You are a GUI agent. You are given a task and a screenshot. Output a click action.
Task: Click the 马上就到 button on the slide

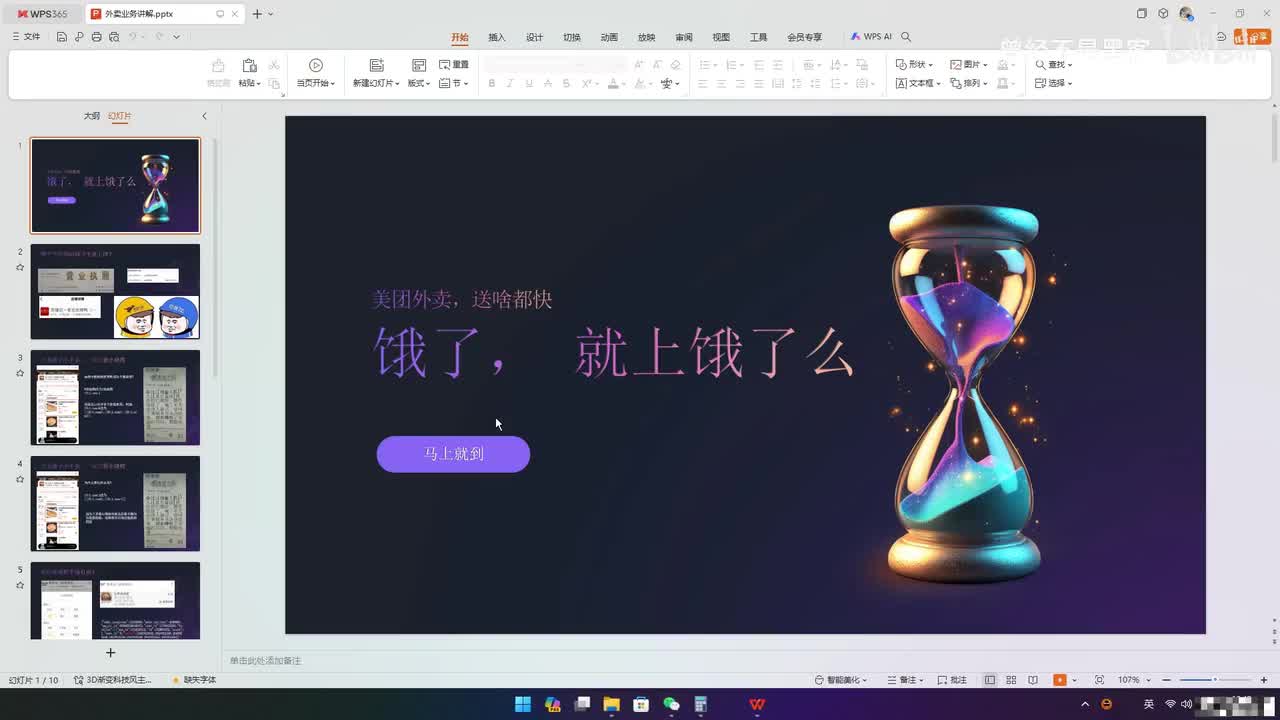[x=453, y=454]
